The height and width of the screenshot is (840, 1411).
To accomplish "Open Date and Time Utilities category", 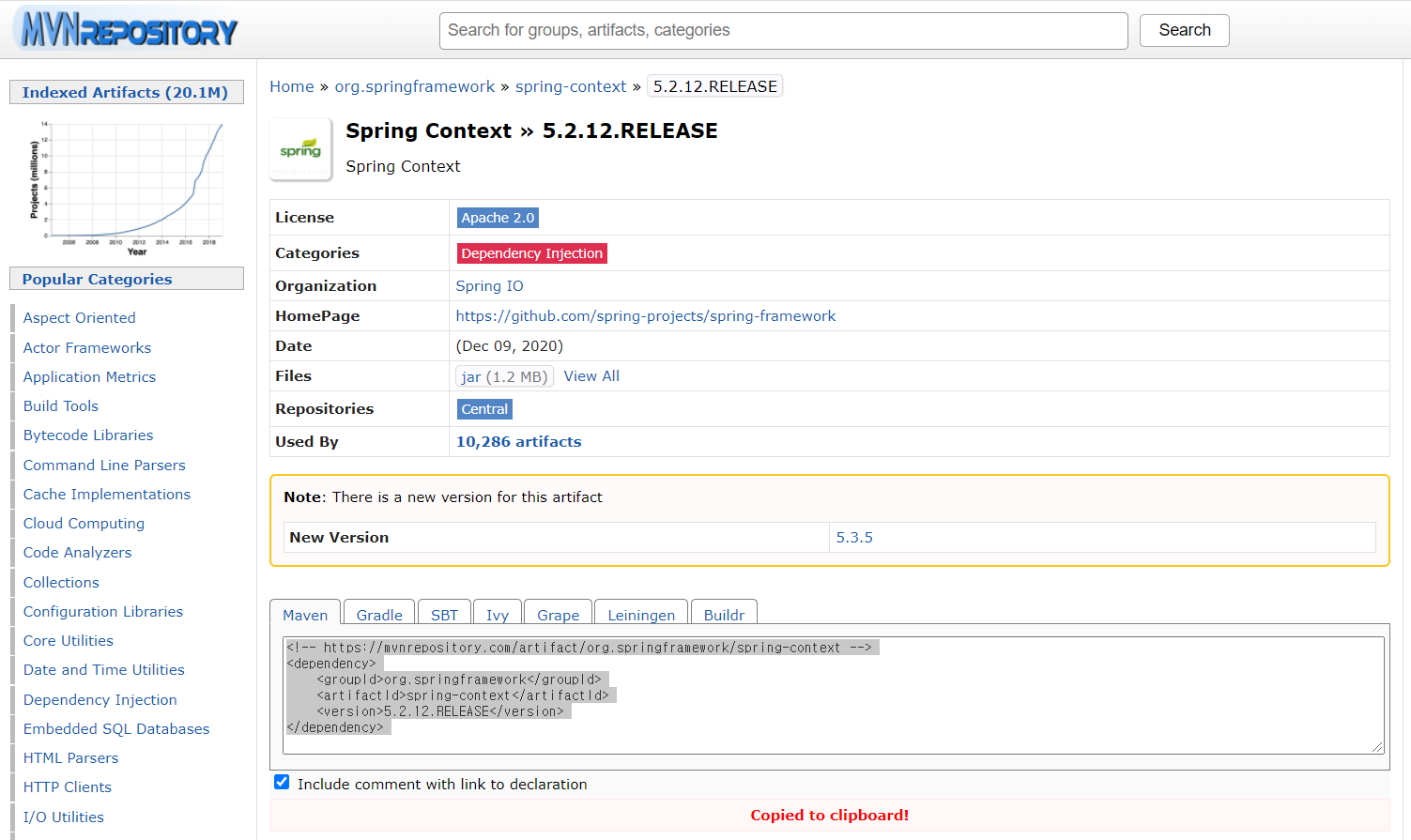I will pyautogui.click(x=104, y=670).
